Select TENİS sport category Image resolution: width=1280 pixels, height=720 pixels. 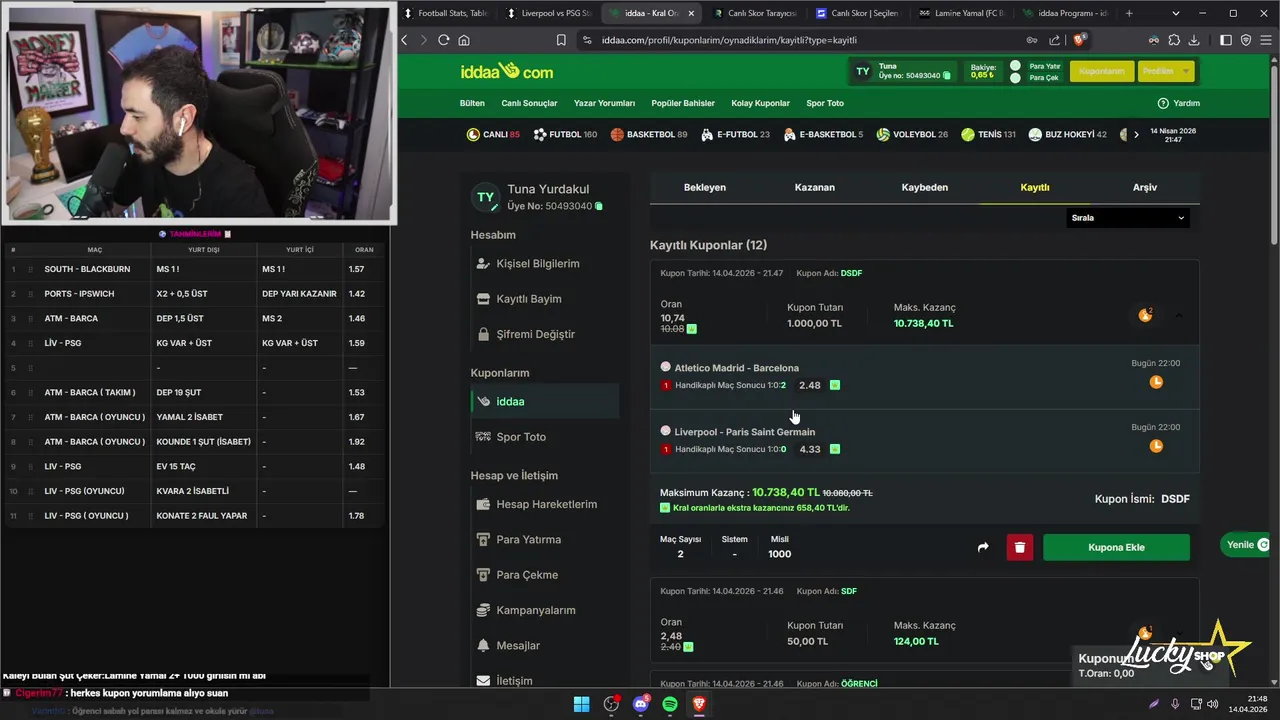point(988,134)
